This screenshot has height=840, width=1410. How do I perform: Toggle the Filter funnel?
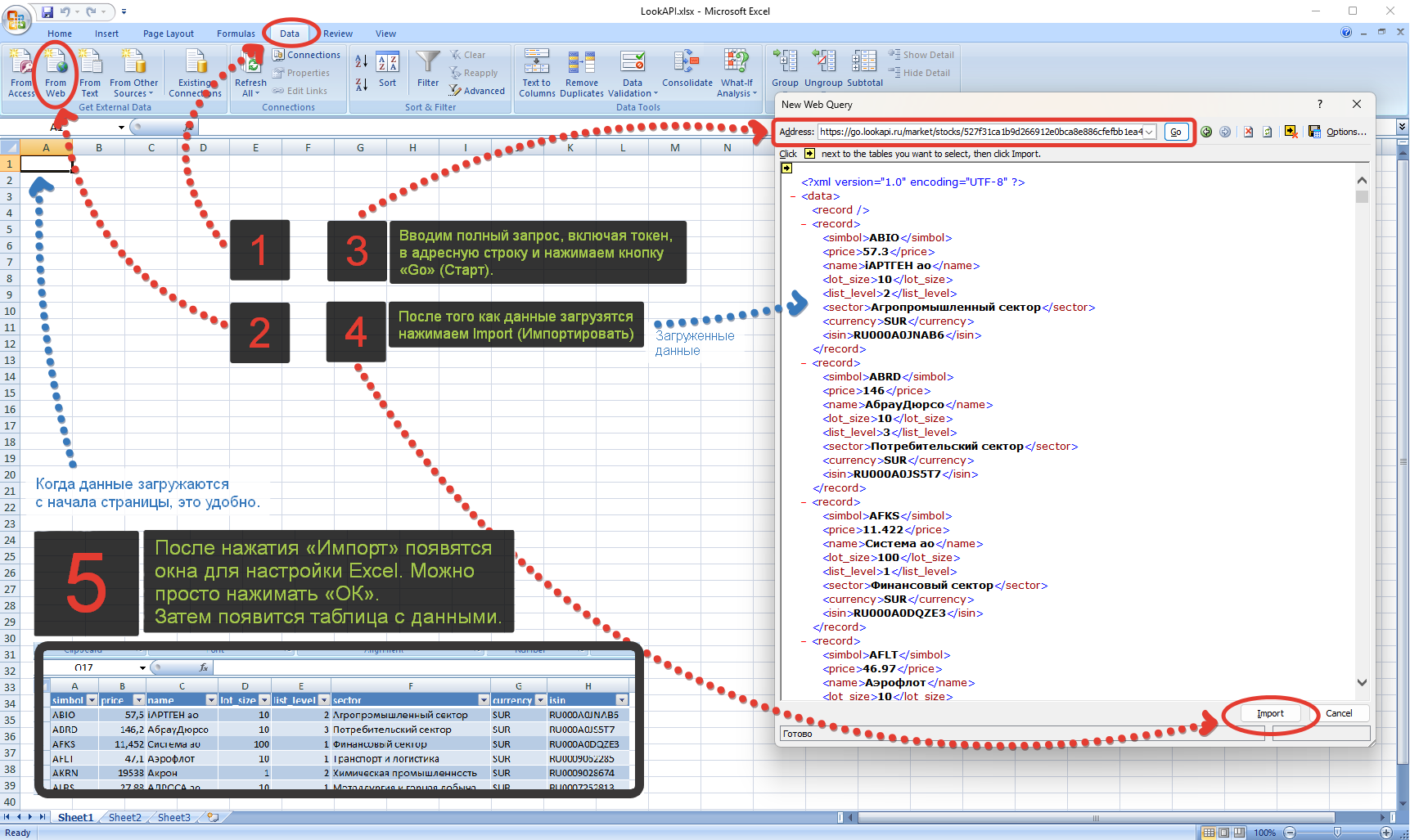[428, 70]
